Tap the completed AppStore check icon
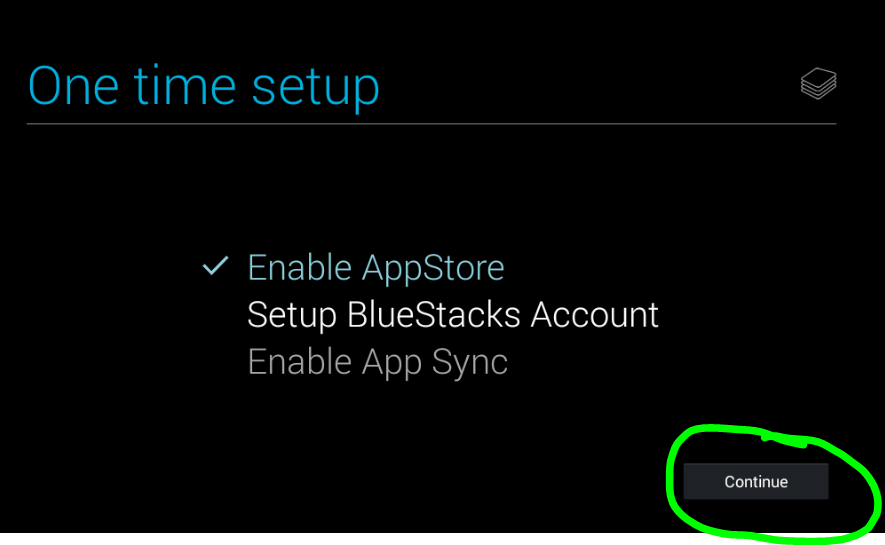The image size is (885, 545). coord(216,266)
